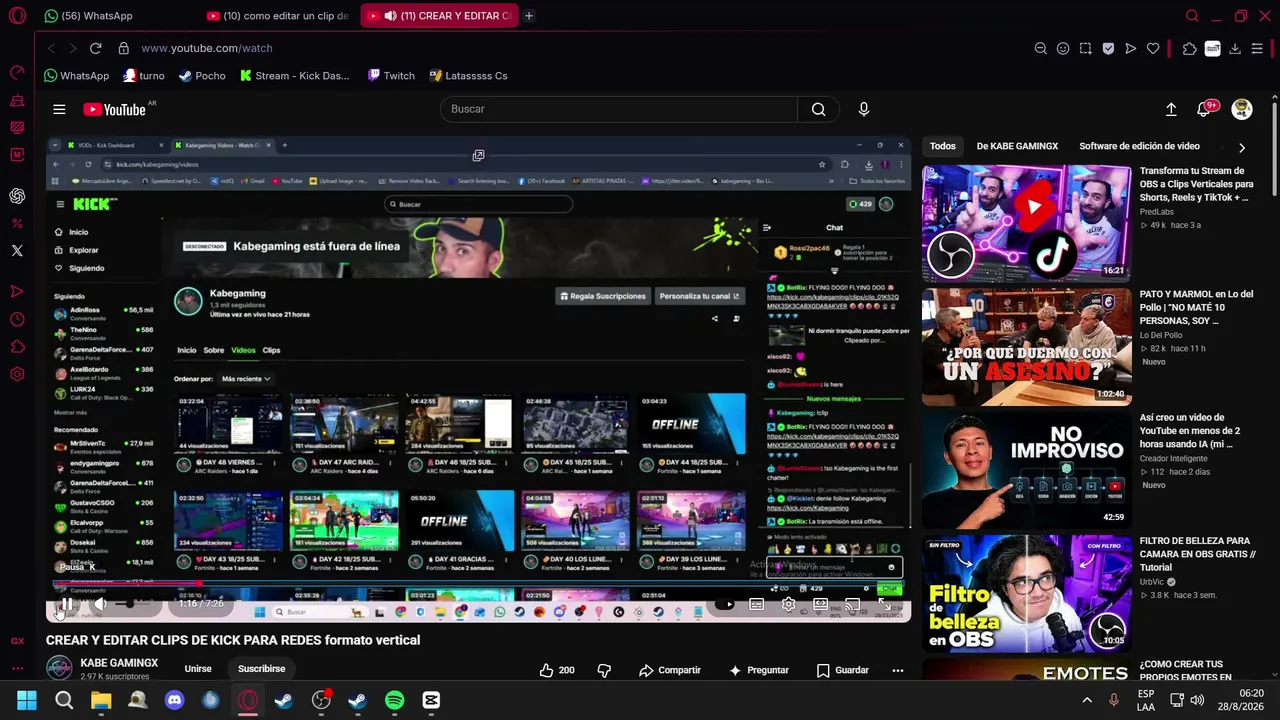Select Software de edición de video chip
Viewport: 1280px width, 720px height.
[x=1139, y=146]
